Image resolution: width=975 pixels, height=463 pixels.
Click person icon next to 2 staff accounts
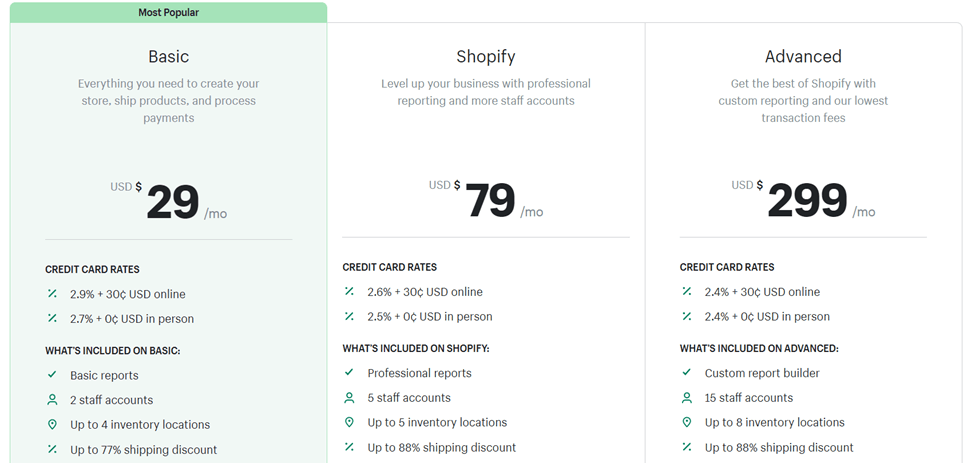[52, 400]
